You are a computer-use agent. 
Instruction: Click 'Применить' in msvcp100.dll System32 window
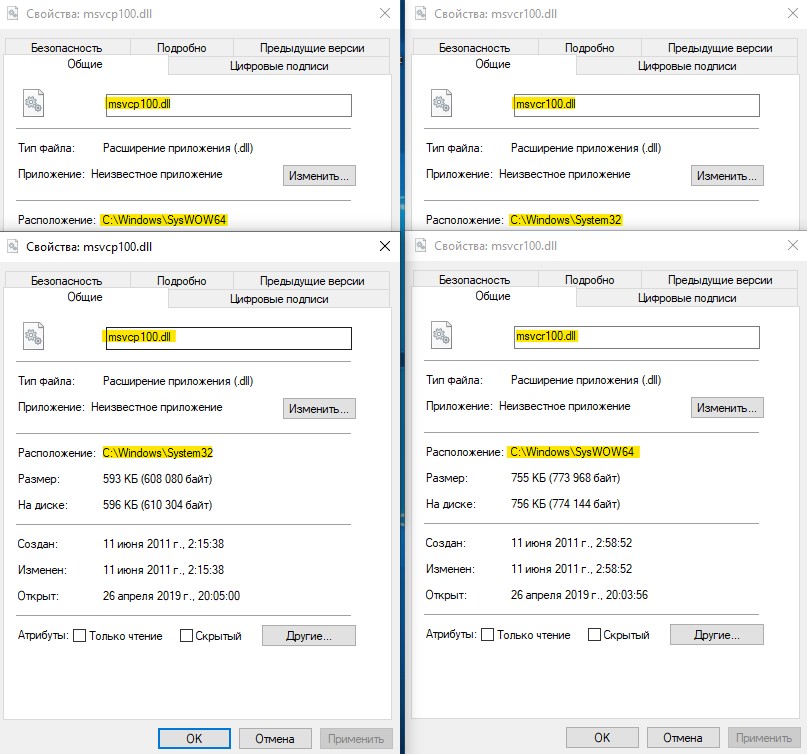coord(356,739)
